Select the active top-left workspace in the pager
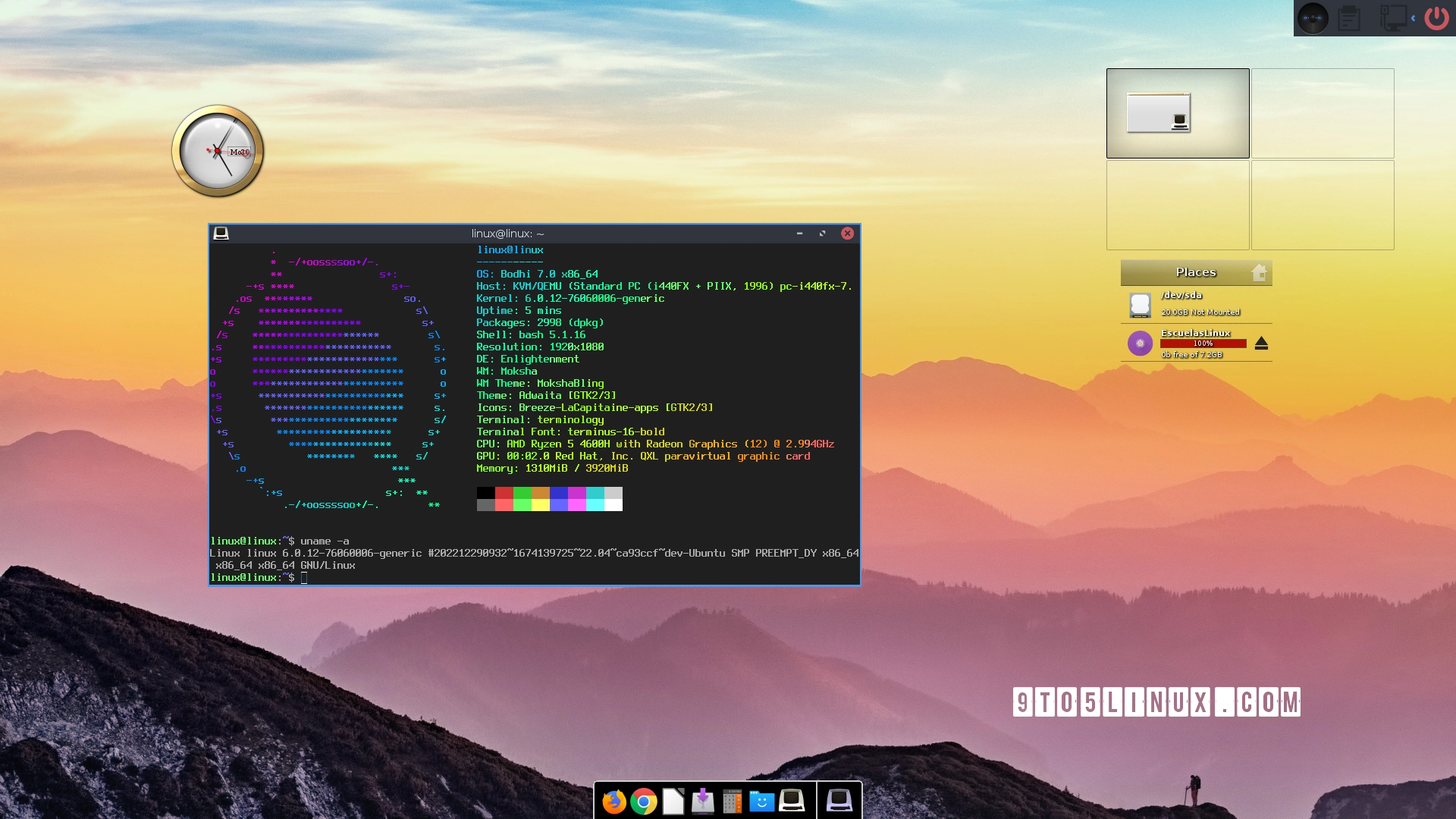 point(1178,112)
